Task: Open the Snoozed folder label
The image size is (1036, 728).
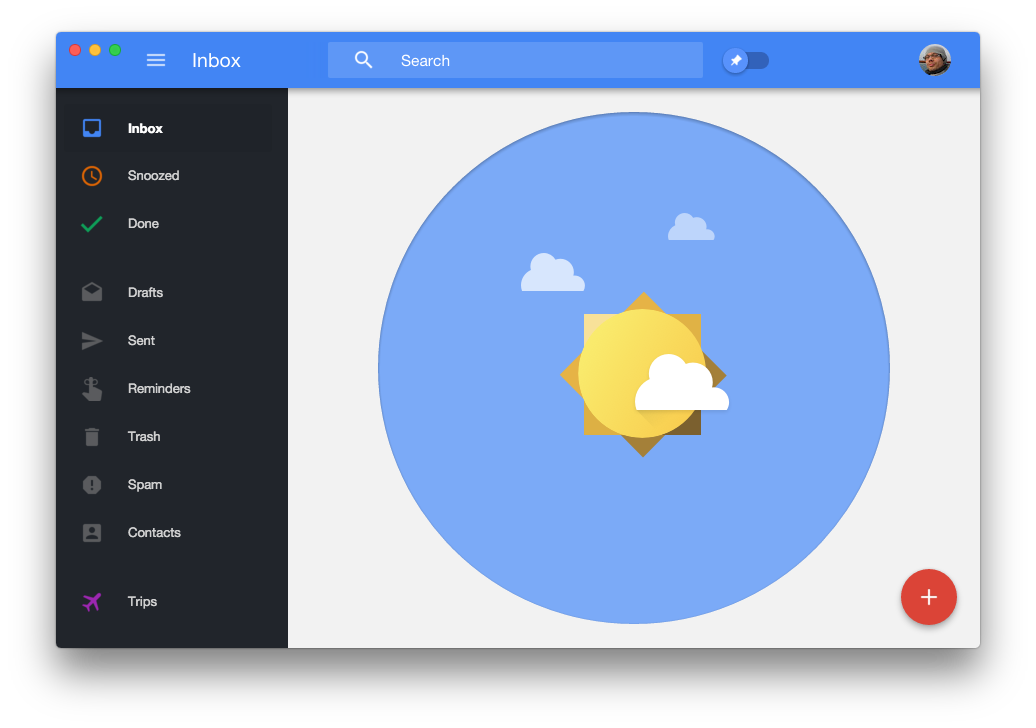Action: pyautogui.click(x=153, y=175)
